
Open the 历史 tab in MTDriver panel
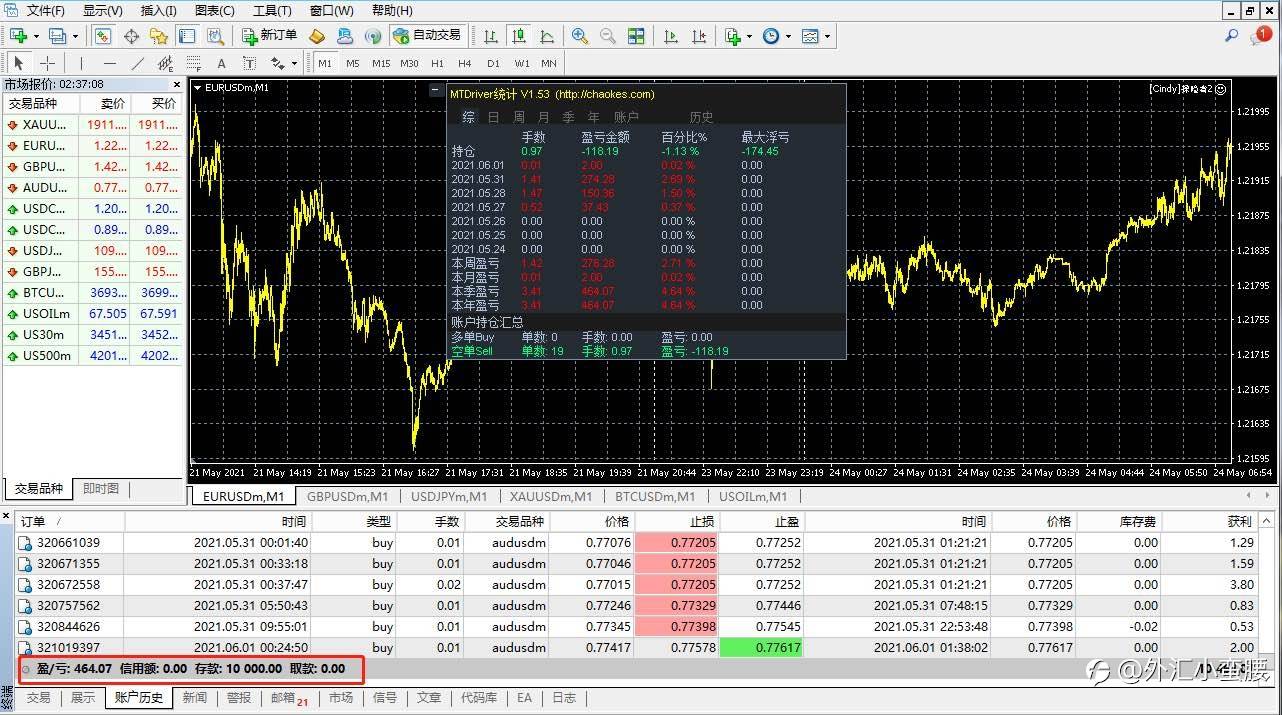pos(701,117)
